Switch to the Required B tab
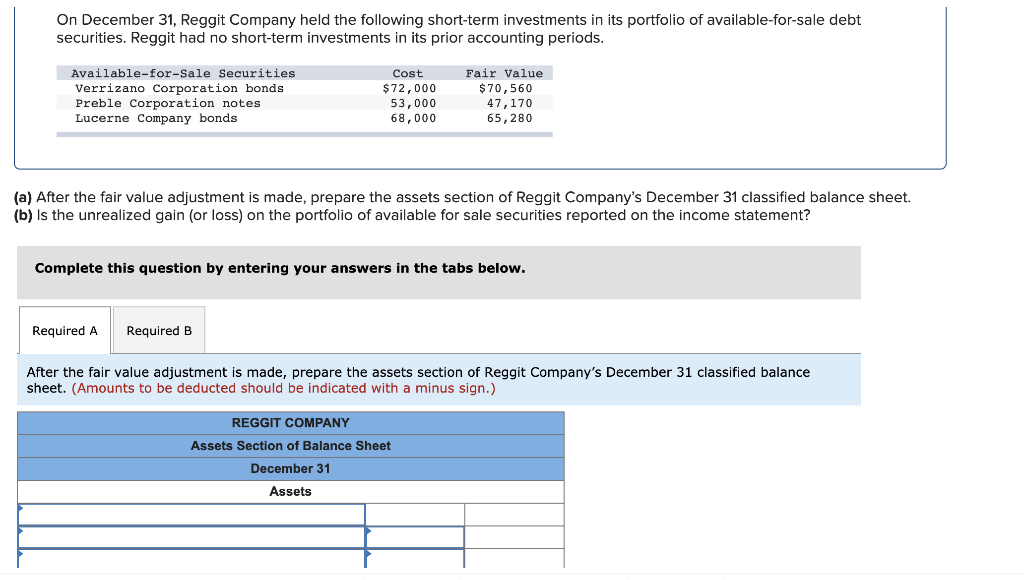Image resolution: width=1024 pixels, height=580 pixels. (x=158, y=330)
